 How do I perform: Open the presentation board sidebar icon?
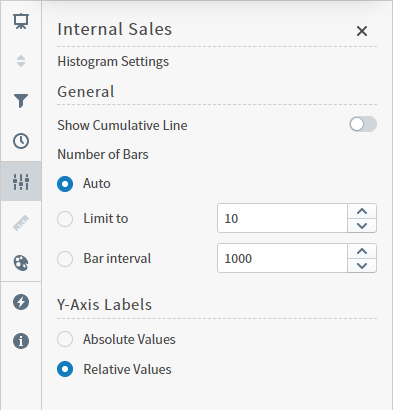[x=21, y=21]
